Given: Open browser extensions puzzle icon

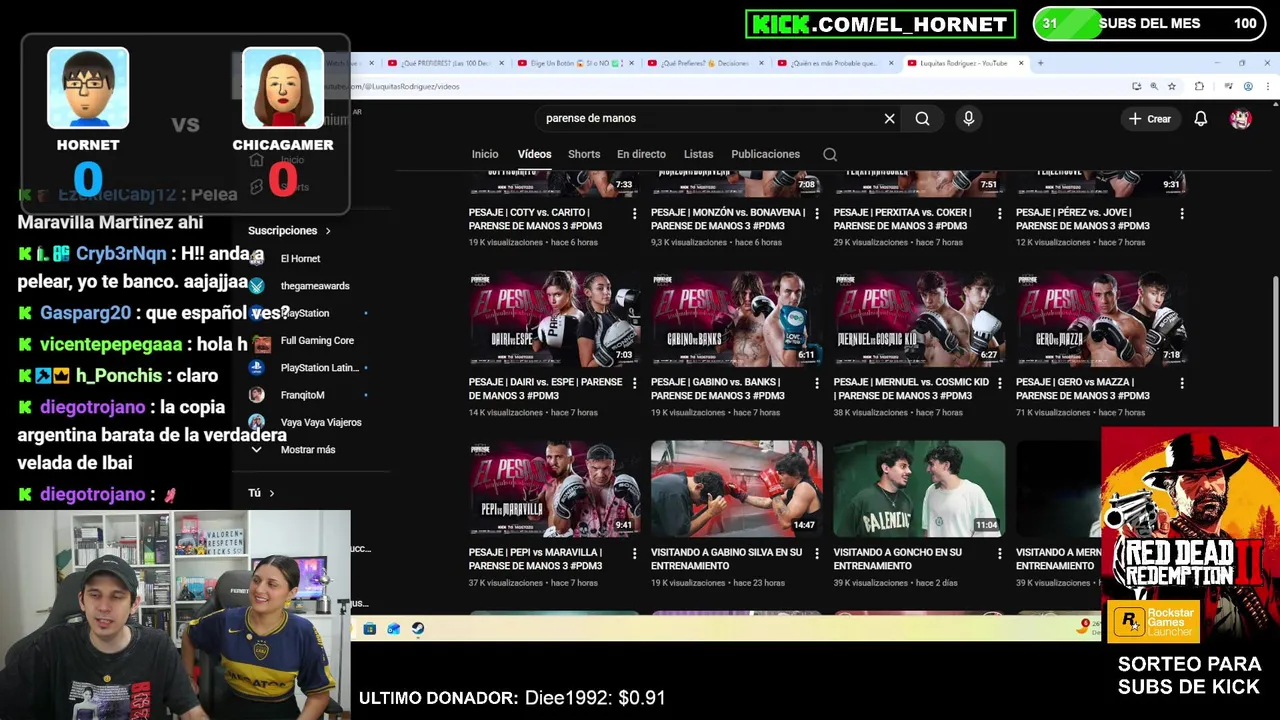Looking at the screenshot, I should (x=1199, y=87).
